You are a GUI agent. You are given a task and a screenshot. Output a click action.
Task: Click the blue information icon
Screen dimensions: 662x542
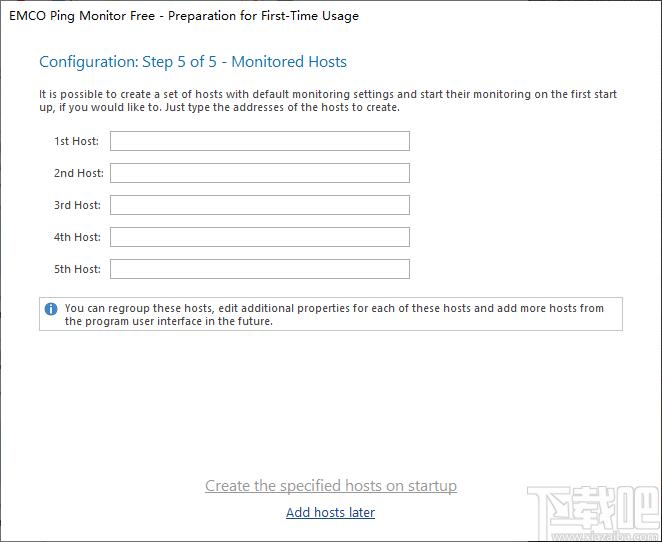tap(51, 309)
